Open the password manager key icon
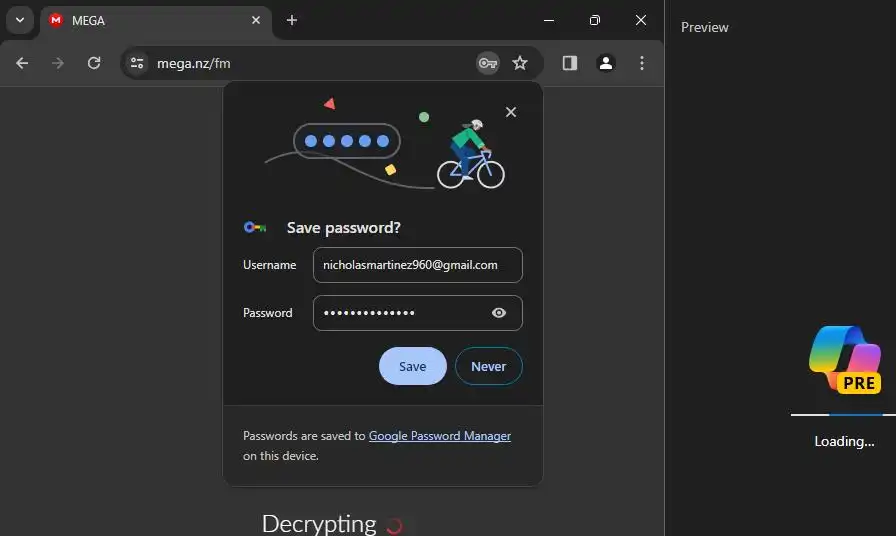 (487, 63)
